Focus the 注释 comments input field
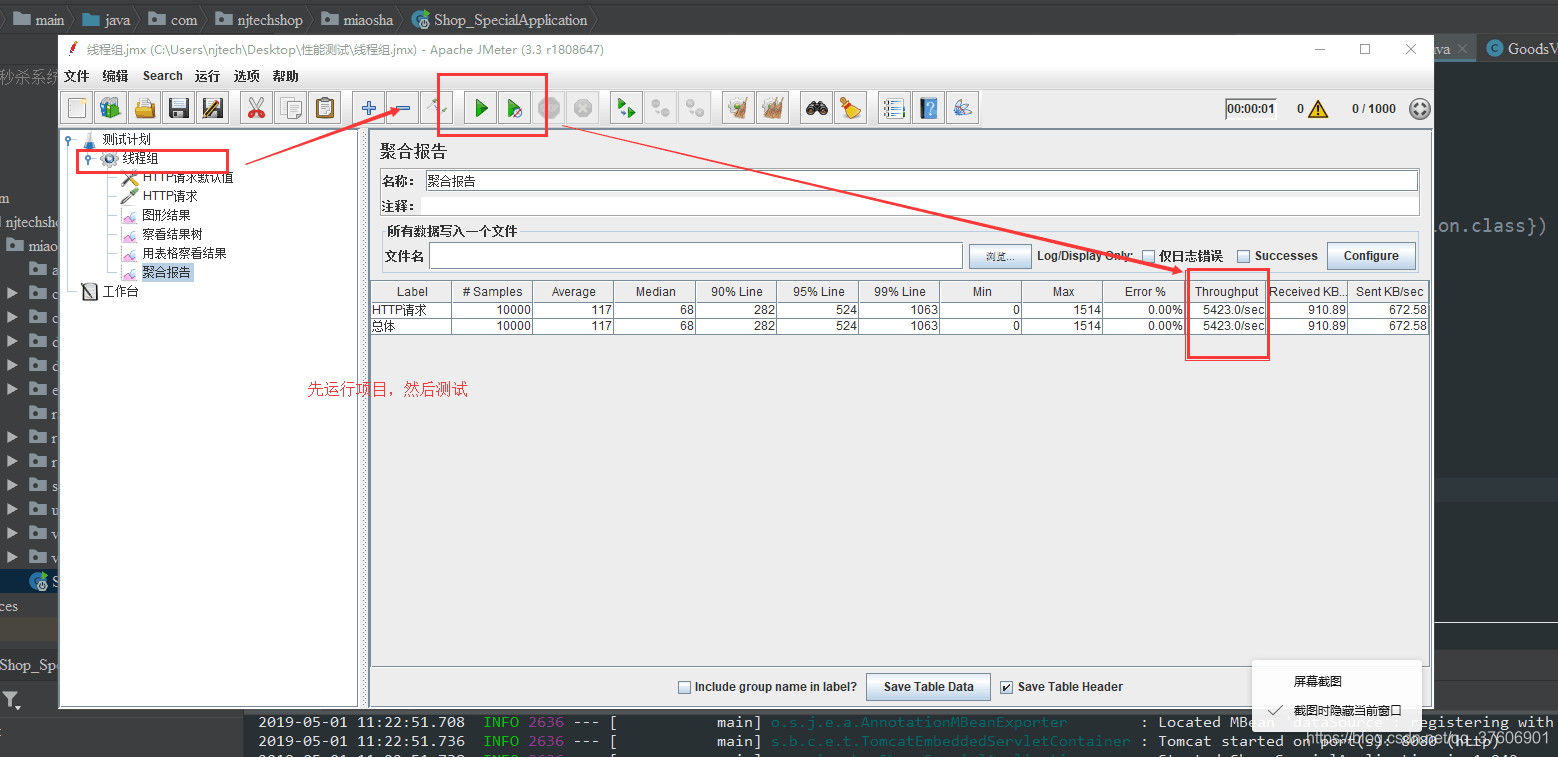 click(921, 206)
